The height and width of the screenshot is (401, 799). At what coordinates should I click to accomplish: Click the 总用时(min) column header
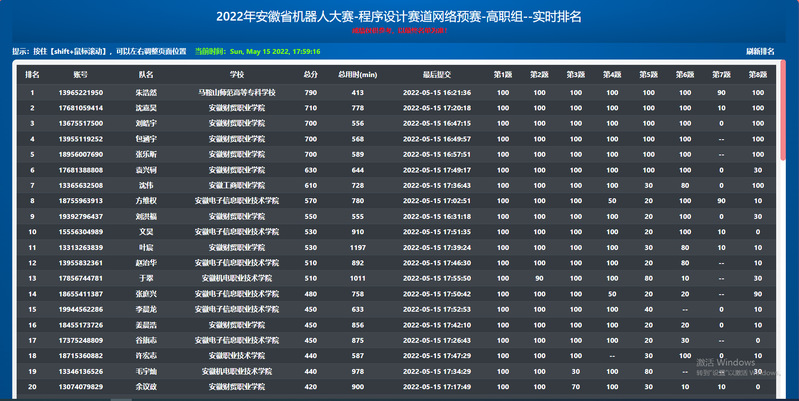[x=357, y=75]
